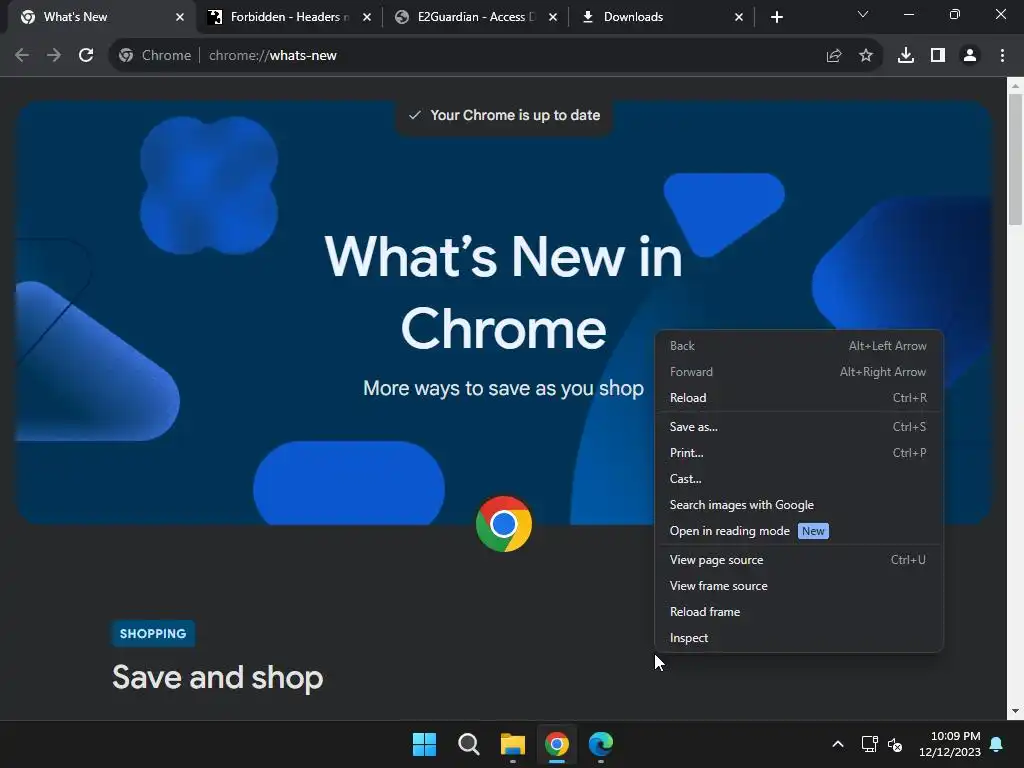The image size is (1024, 768).
Task: Show hidden system tray icons
Action: point(838,744)
